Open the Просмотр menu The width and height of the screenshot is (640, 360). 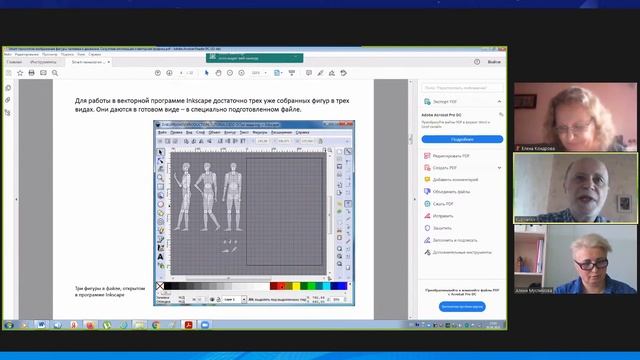[x=50, y=54]
